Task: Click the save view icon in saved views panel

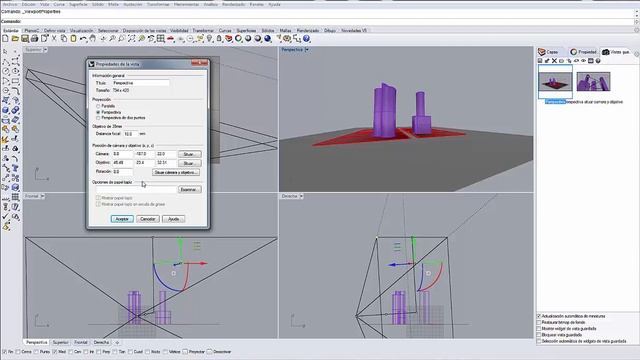Action: click(x=540, y=61)
